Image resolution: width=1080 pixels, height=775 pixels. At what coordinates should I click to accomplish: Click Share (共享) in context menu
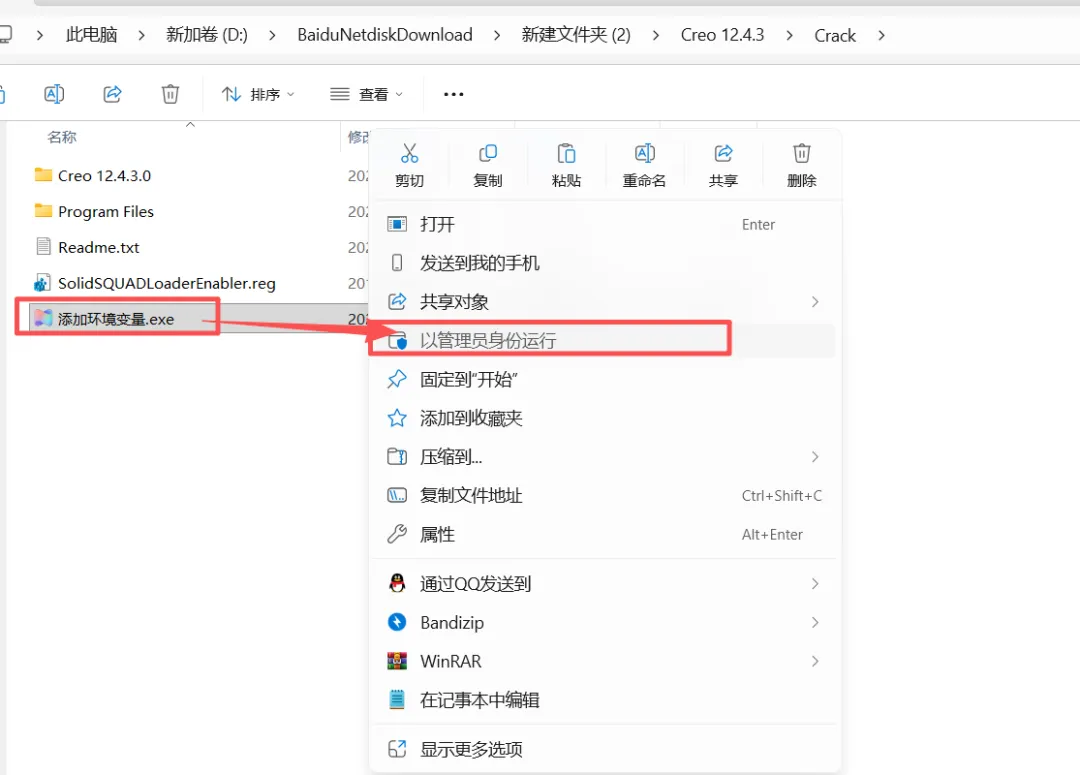click(x=723, y=165)
